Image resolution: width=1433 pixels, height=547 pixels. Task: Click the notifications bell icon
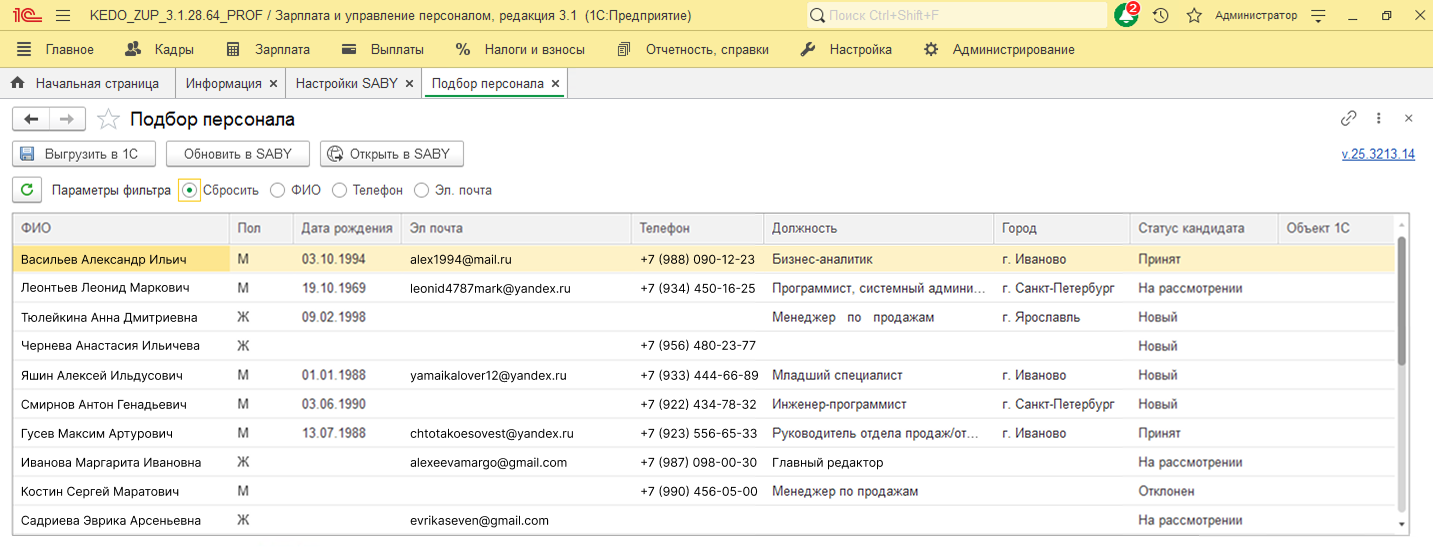pos(1126,16)
